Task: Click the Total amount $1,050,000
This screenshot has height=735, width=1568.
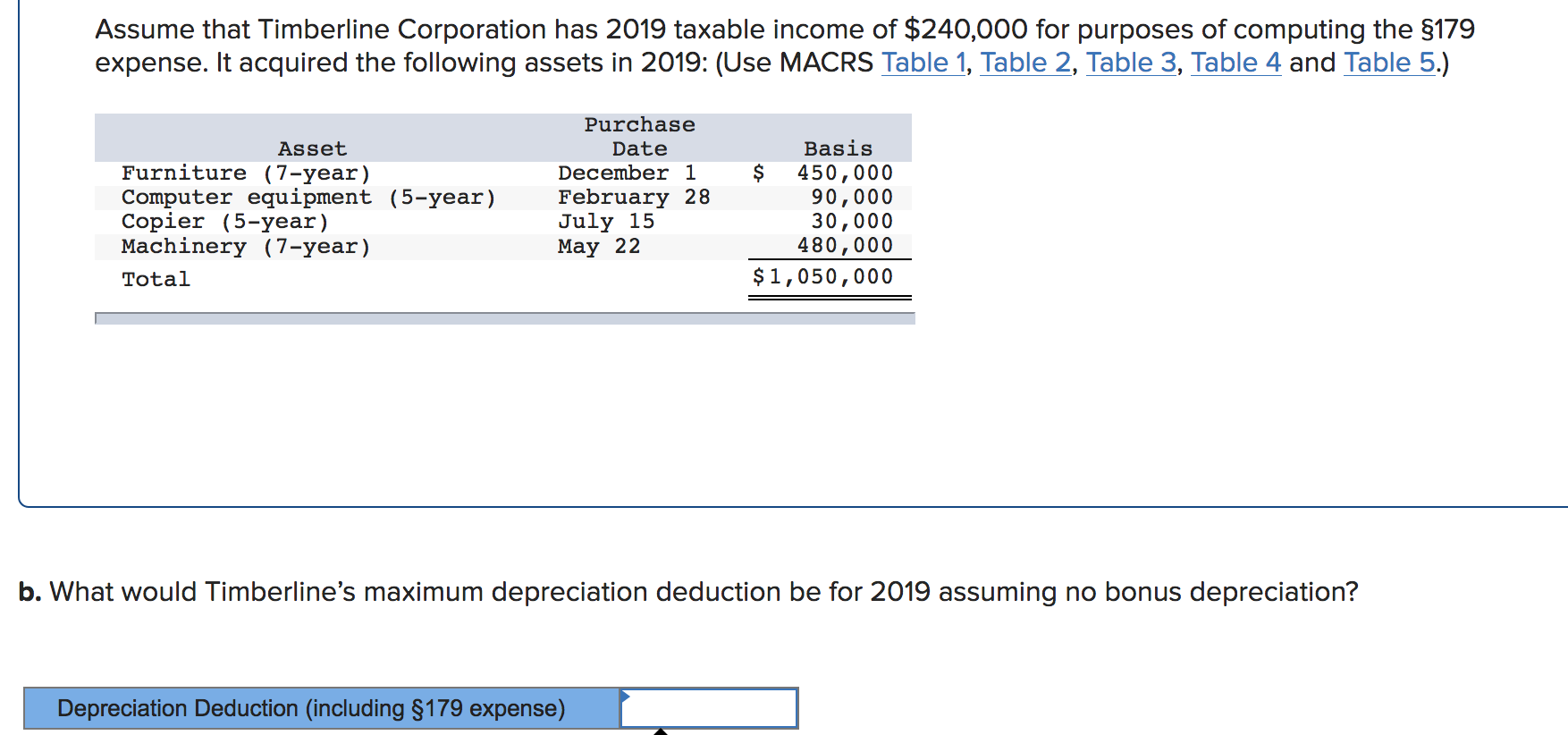Action: pyautogui.click(x=821, y=277)
